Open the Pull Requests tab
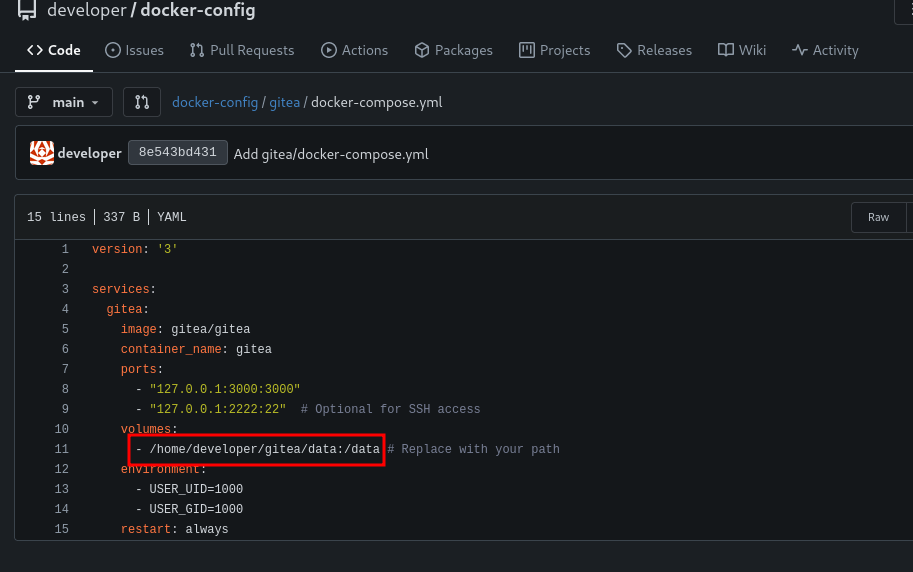 pyautogui.click(x=240, y=50)
